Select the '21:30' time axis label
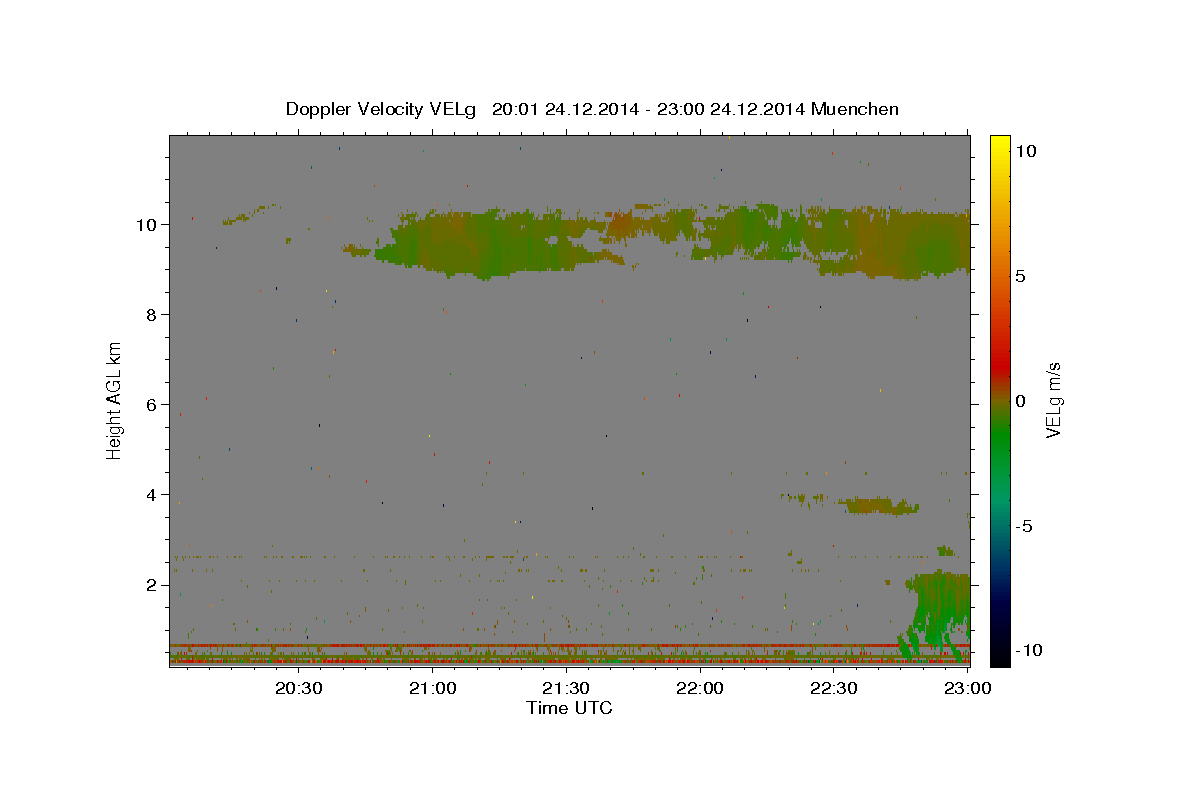The image size is (1200, 800). [566, 688]
